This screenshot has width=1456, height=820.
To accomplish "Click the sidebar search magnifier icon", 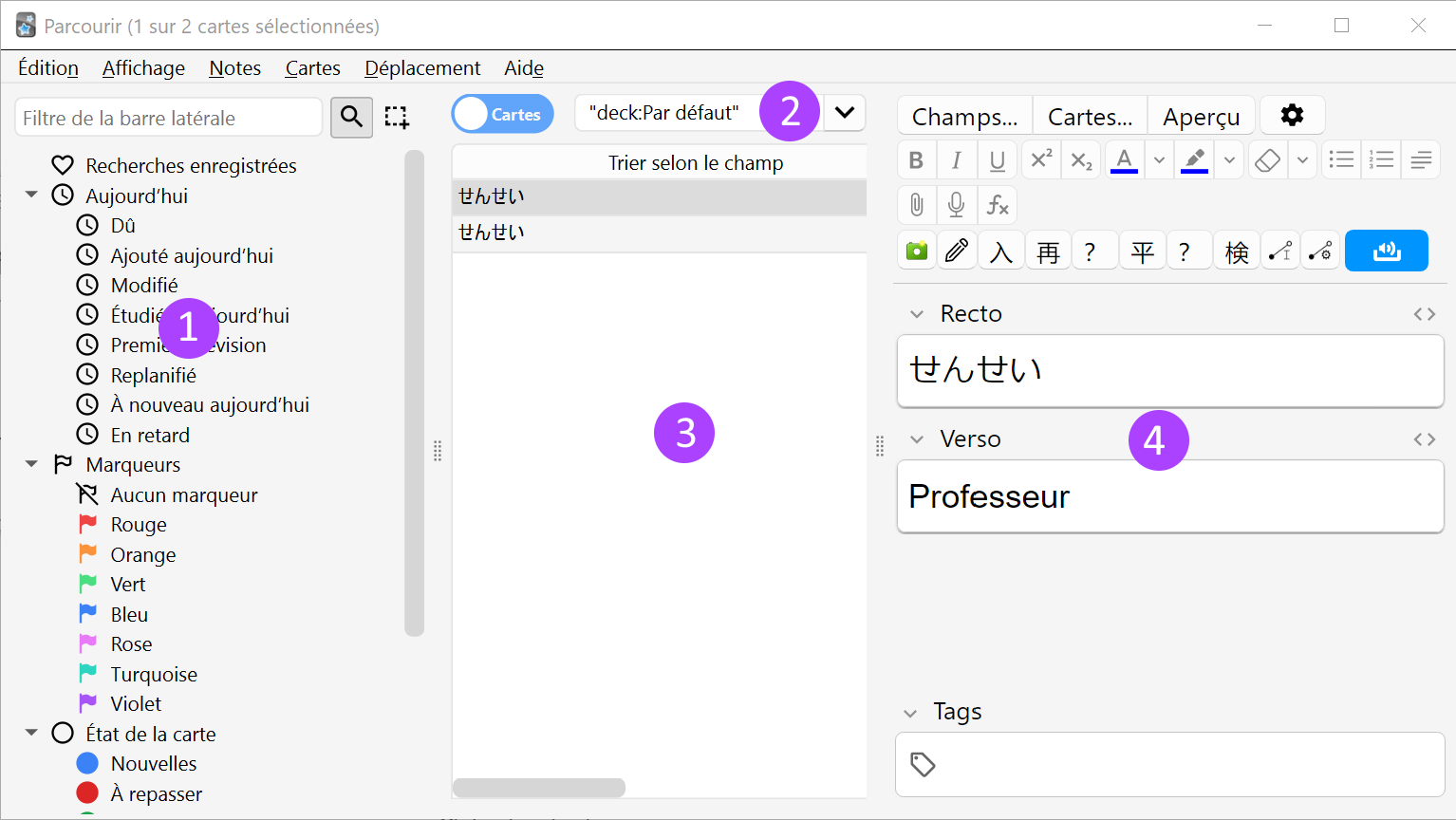I will 351,117.
